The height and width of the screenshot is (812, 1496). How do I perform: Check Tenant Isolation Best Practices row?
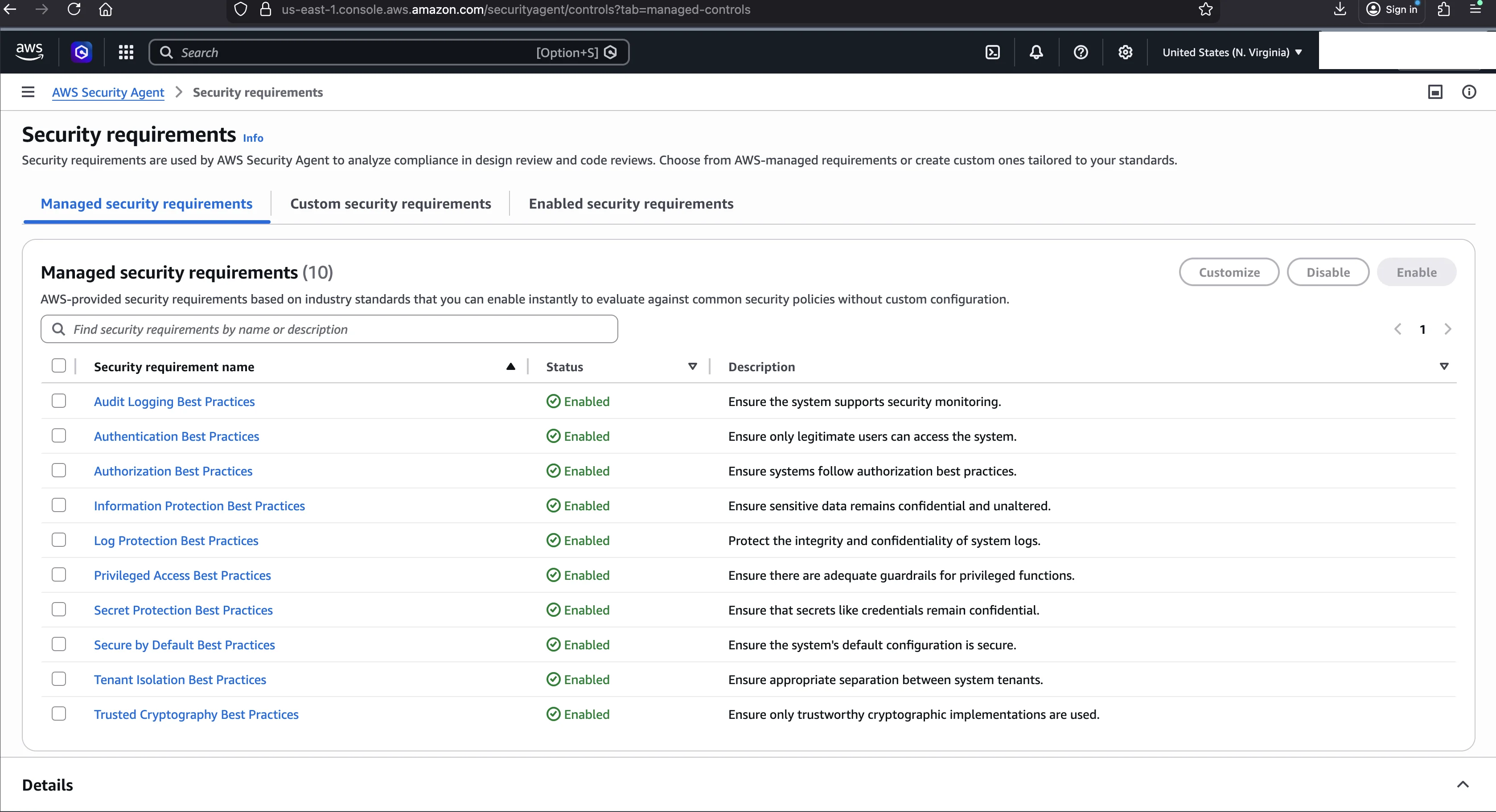59,679
